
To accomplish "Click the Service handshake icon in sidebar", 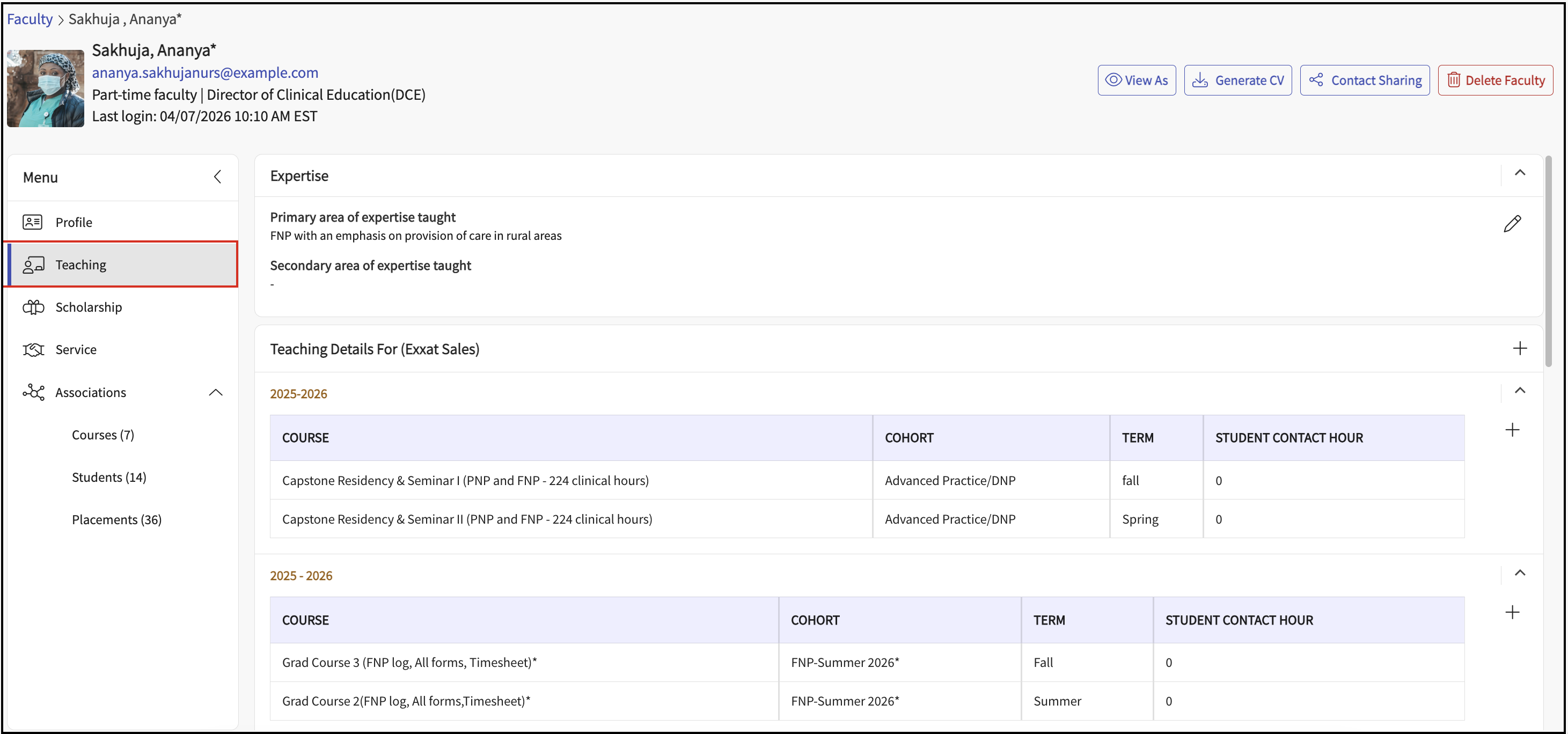I will 33,350.
